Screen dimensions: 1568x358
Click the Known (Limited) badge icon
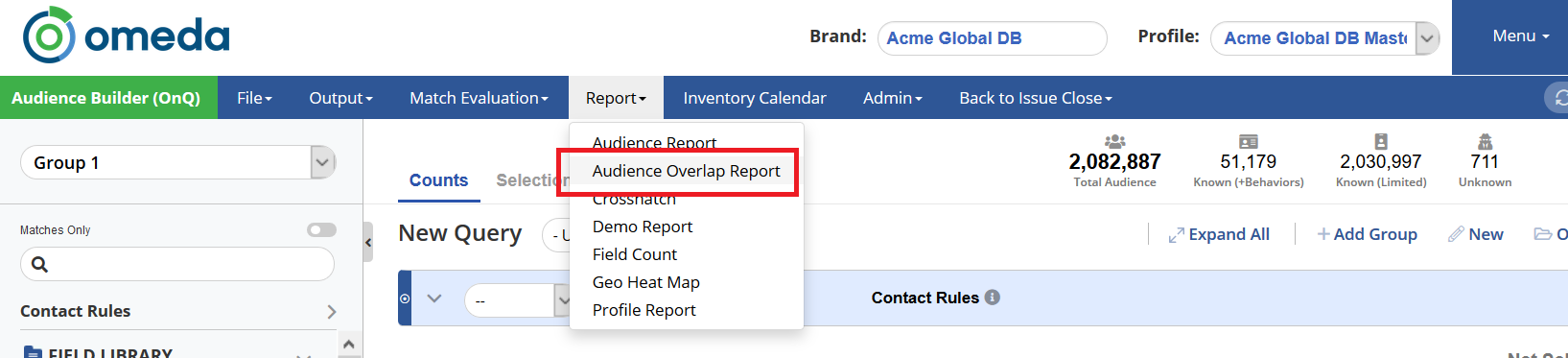(x=1380, y=141)
